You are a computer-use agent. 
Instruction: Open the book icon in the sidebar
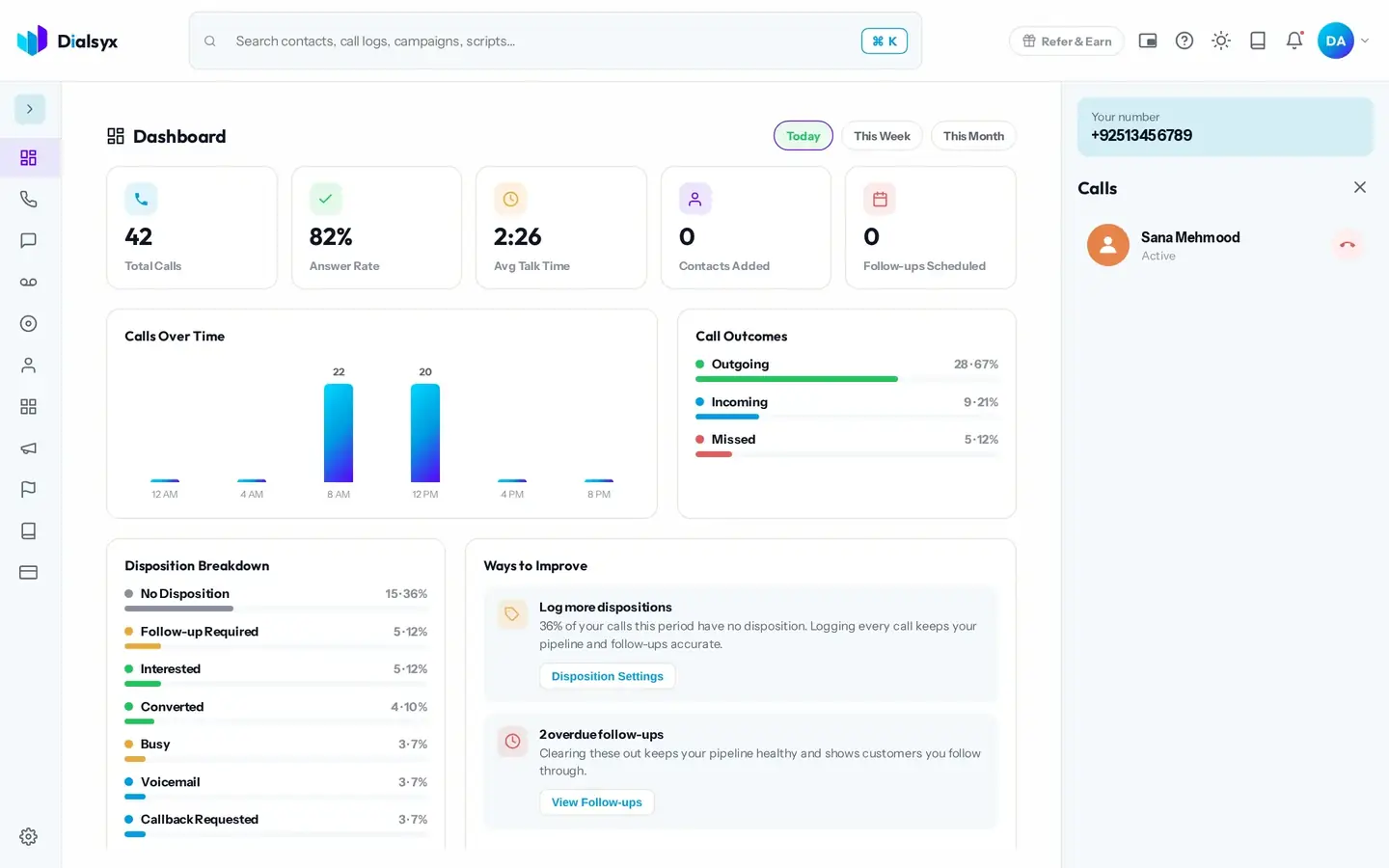(x=29, y=530)
